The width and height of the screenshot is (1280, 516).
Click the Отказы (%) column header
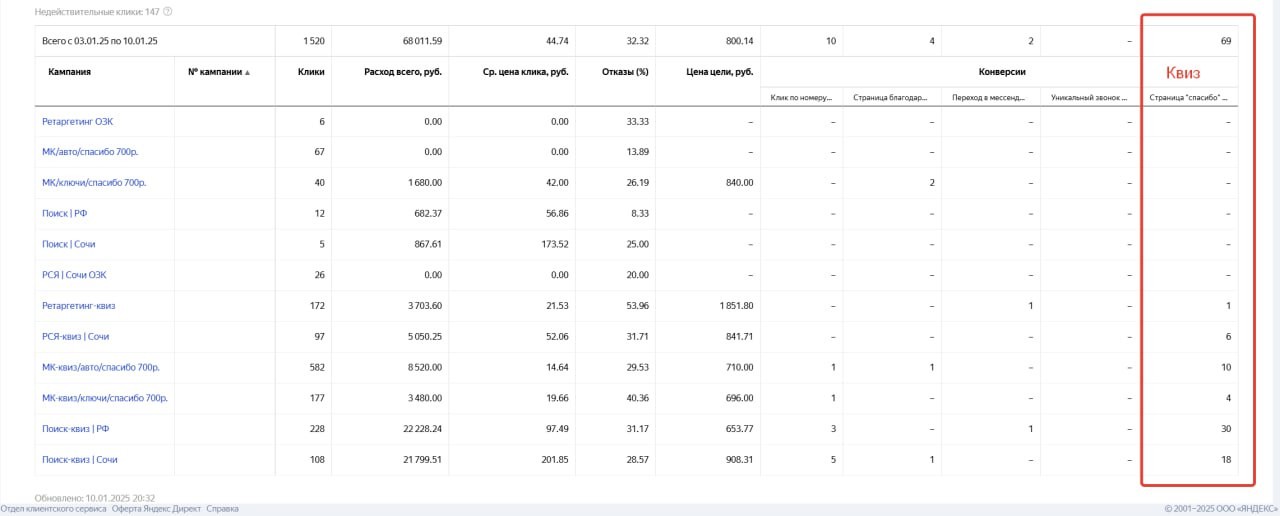coord(626,72)
